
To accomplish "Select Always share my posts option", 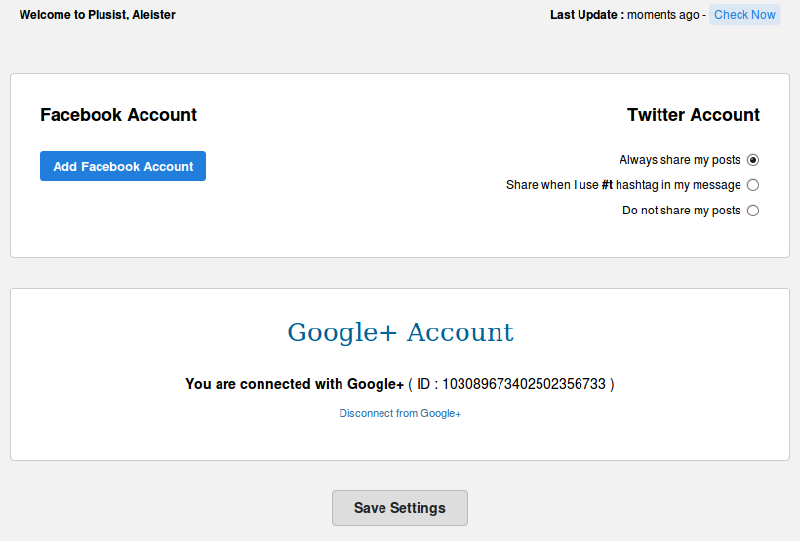I will pos(753,160).
